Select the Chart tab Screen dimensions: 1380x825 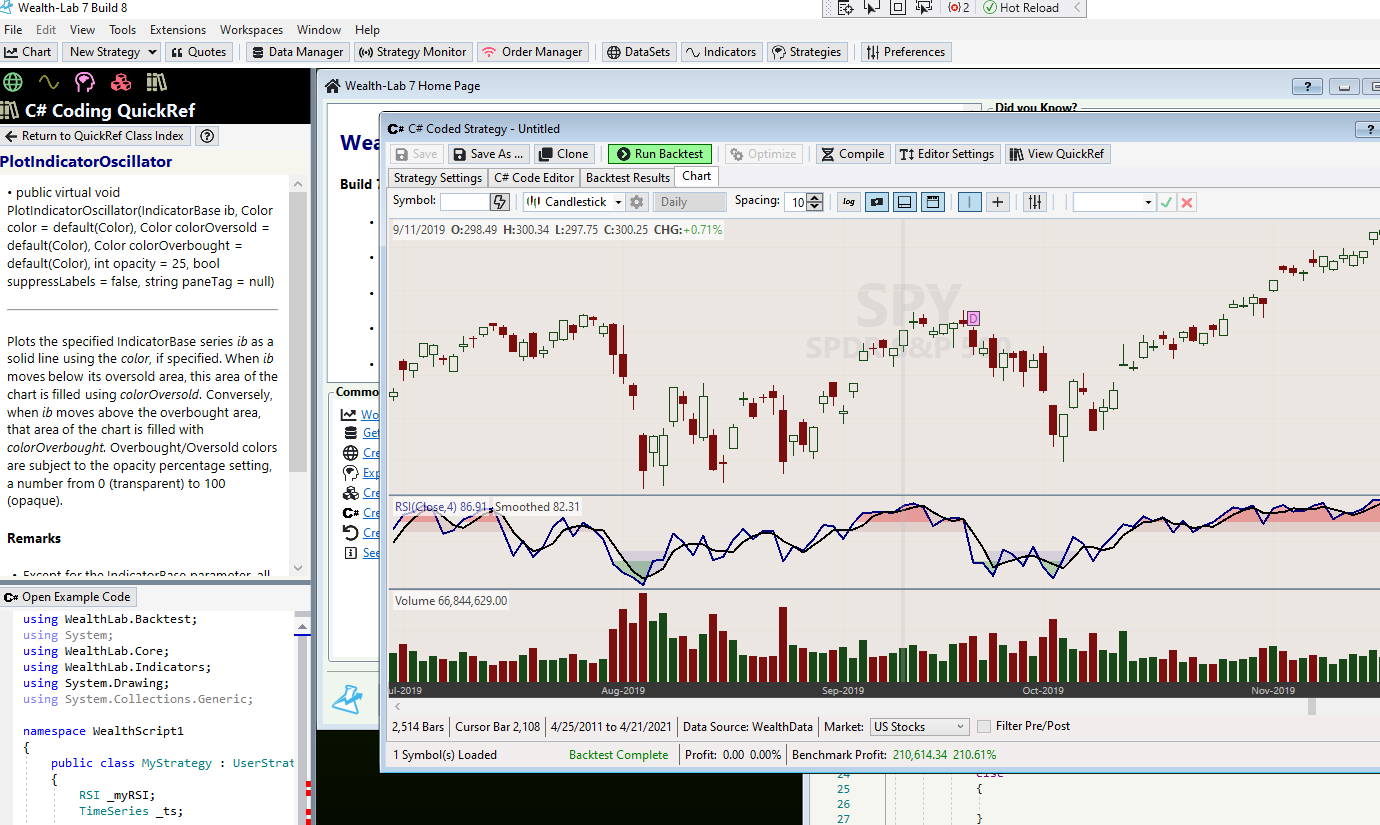tap(697, 177)
